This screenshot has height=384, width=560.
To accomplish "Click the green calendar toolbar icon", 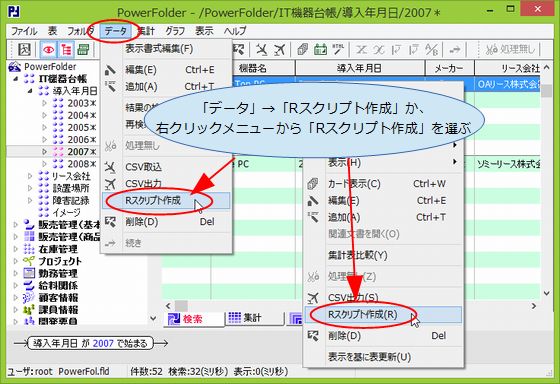I will tap(320, 49).
